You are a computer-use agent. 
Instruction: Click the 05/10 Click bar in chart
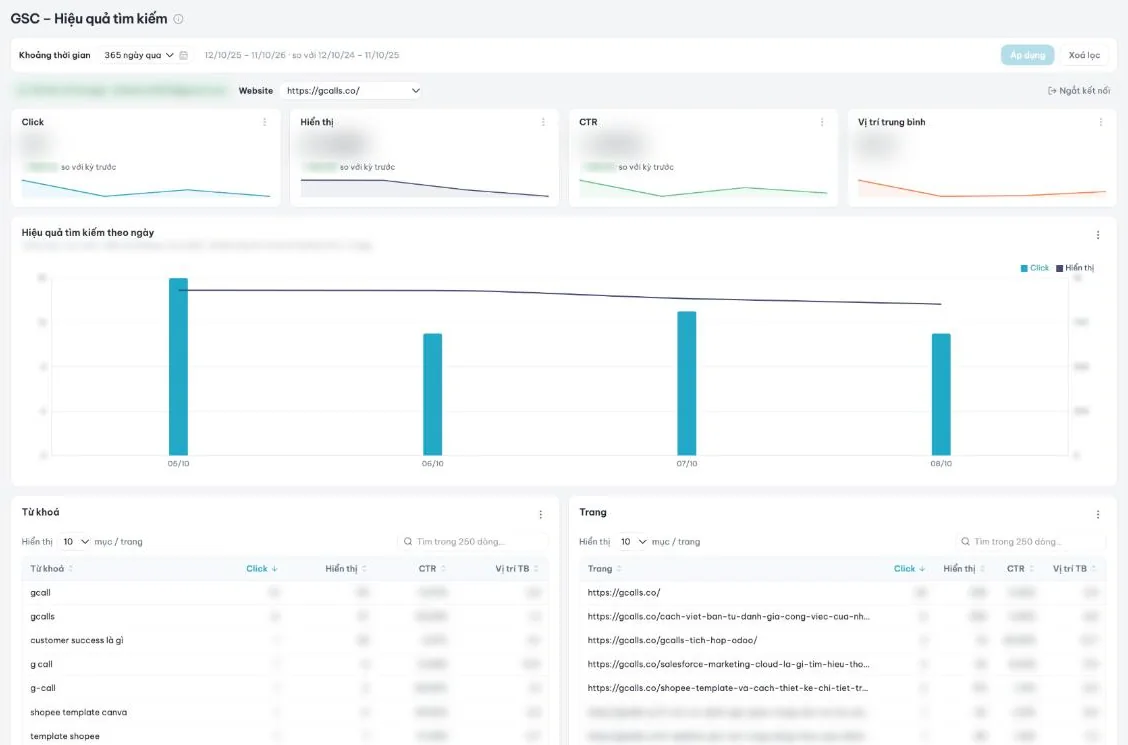click(x=178, y=366)
